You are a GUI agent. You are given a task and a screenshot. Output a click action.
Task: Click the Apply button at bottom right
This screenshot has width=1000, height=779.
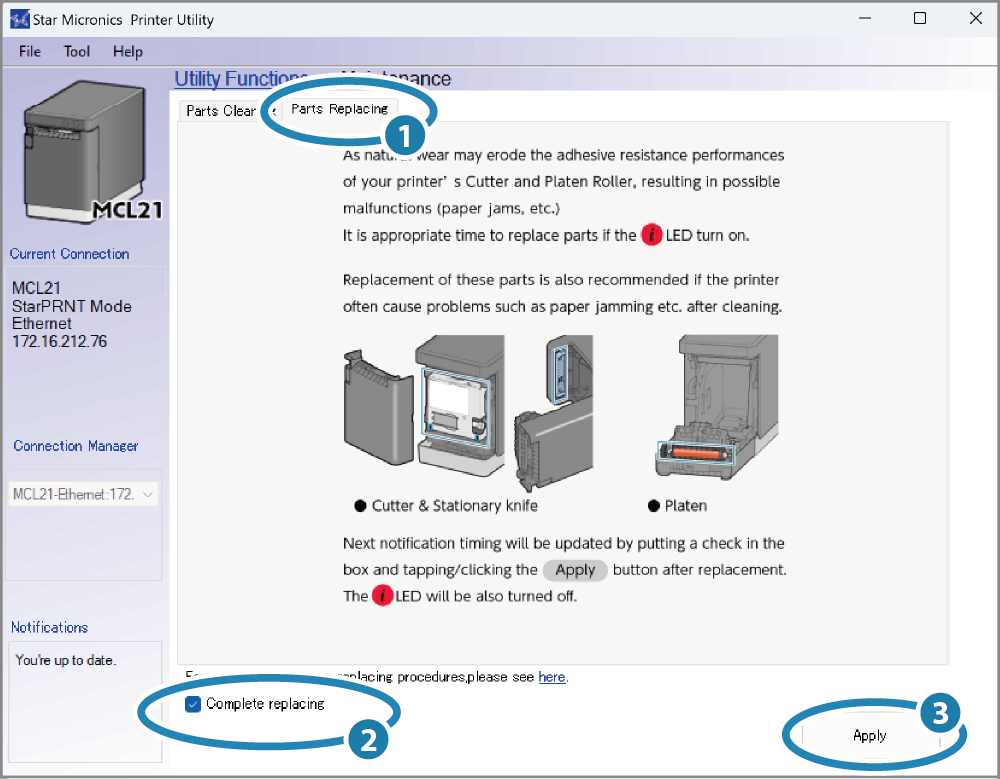pos(870,736)
